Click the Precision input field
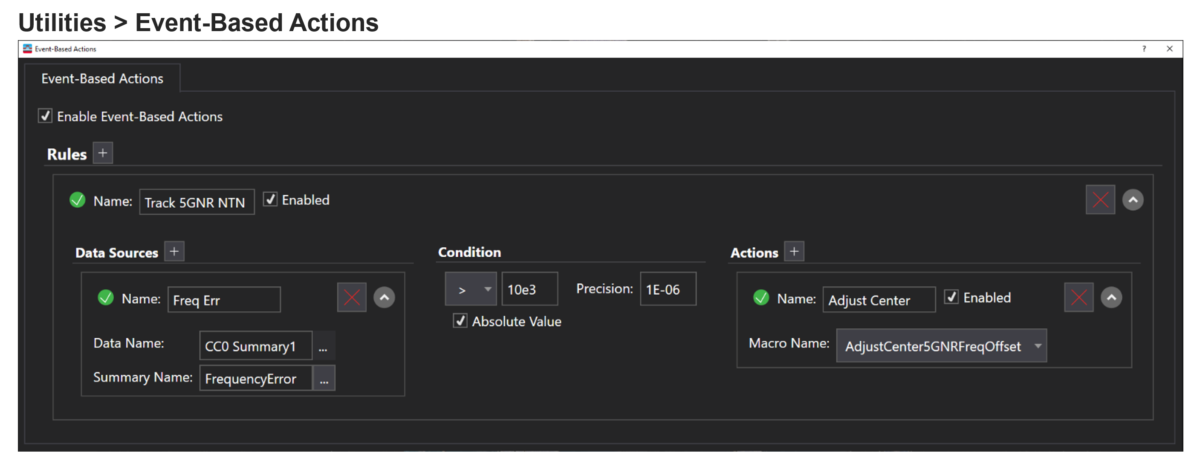 tap(668, 289)
